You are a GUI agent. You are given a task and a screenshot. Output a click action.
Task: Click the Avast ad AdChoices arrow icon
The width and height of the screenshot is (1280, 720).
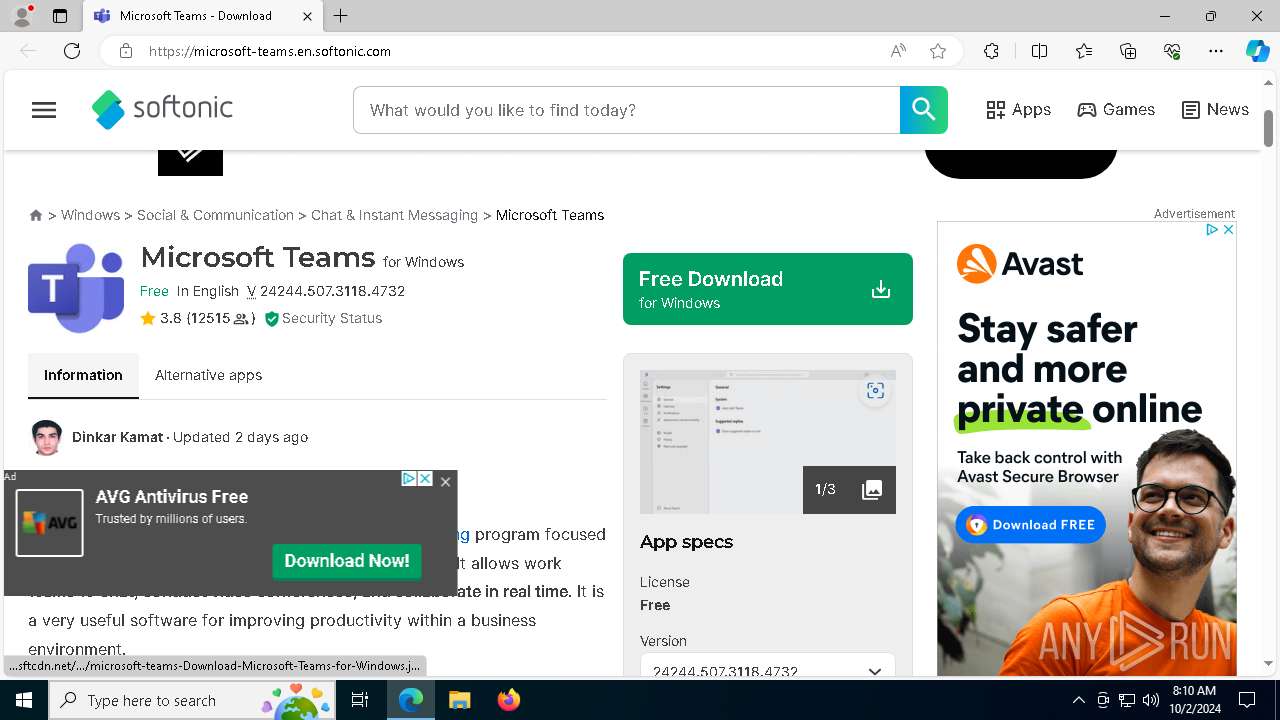click(1212, 230)
